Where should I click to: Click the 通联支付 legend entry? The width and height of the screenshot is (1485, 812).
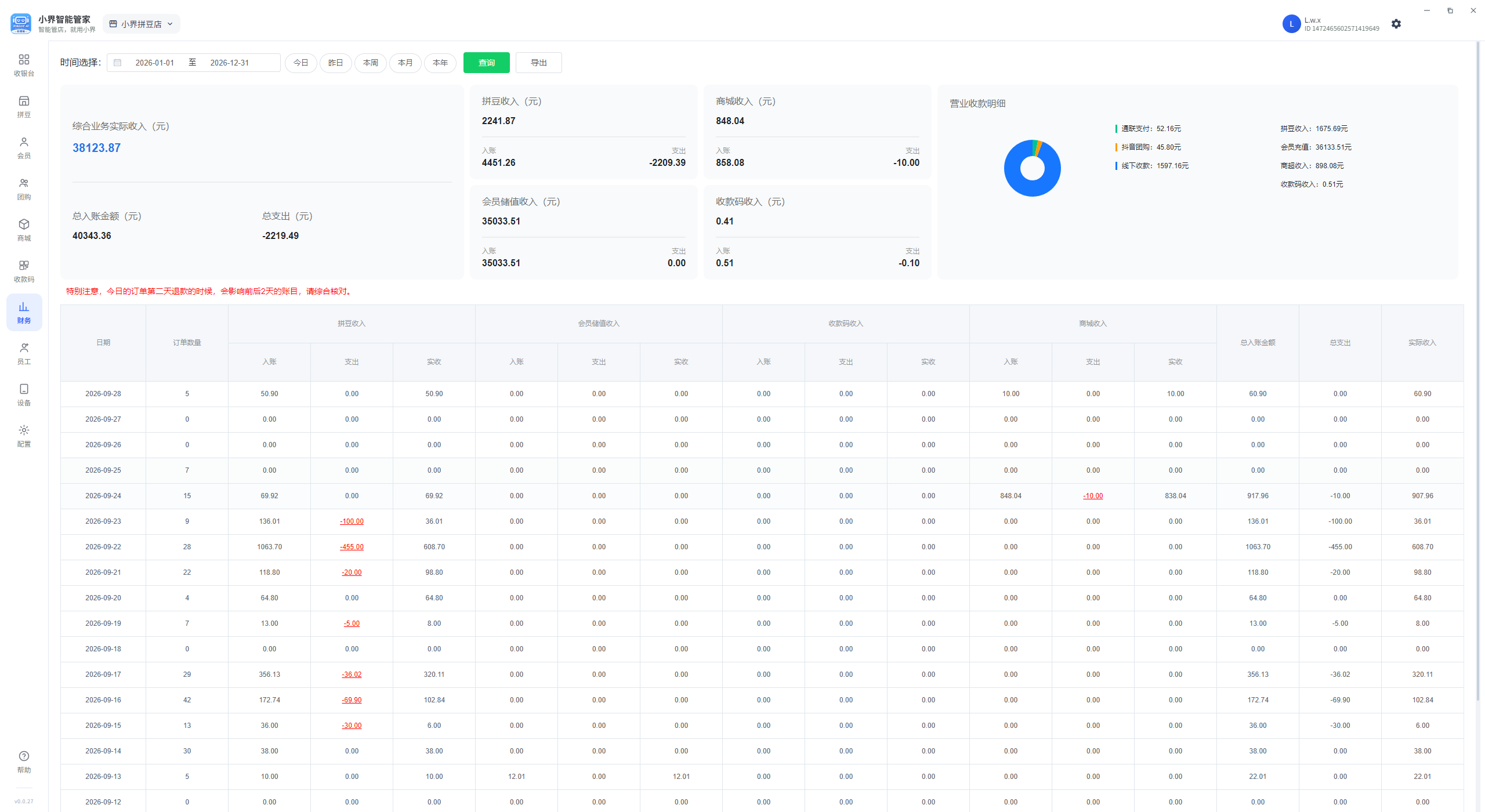(x=1148, y=129)
